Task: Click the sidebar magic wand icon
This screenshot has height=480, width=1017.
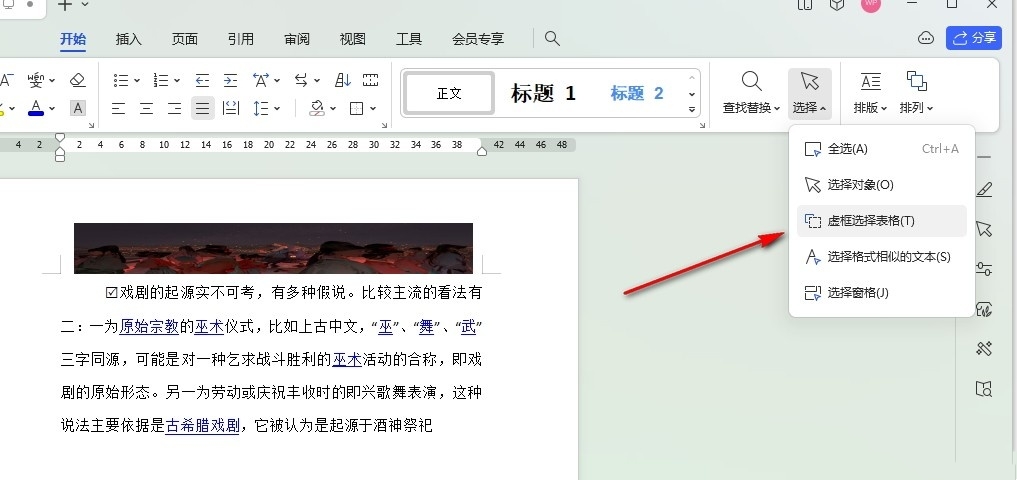Action: [984, 349]
